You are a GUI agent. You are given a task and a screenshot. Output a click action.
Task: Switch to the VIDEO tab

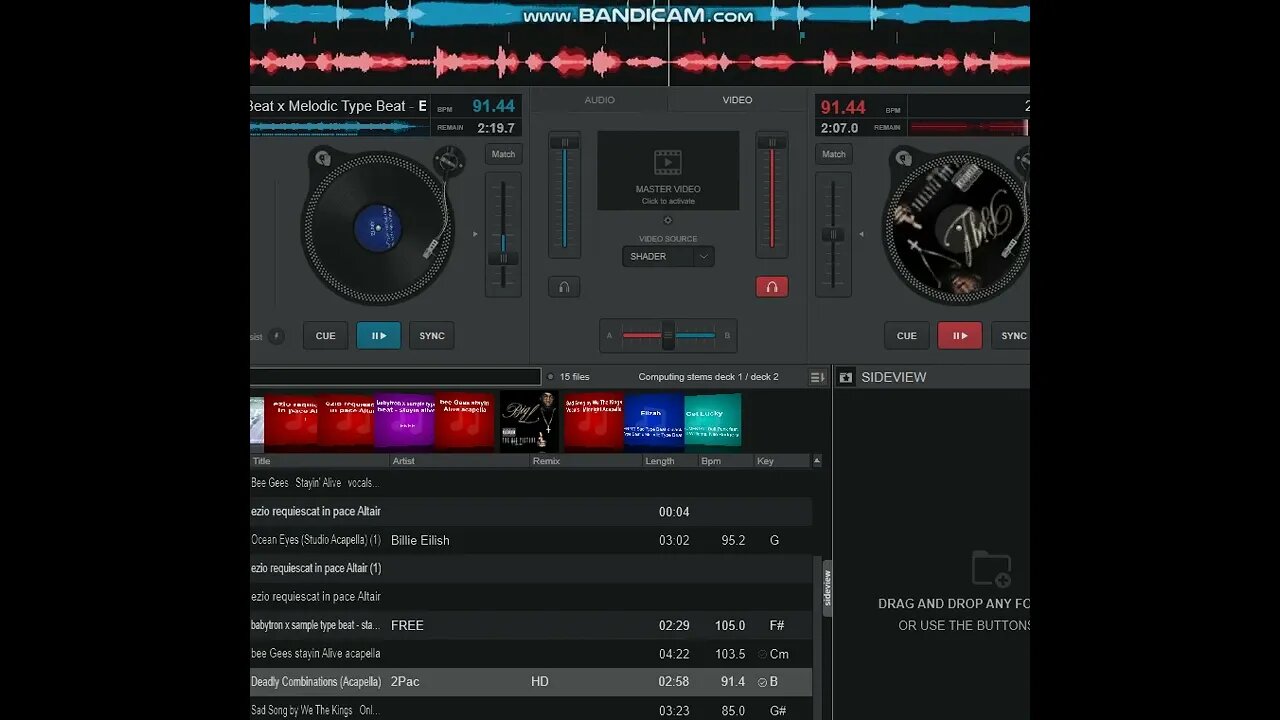point(738,100)
